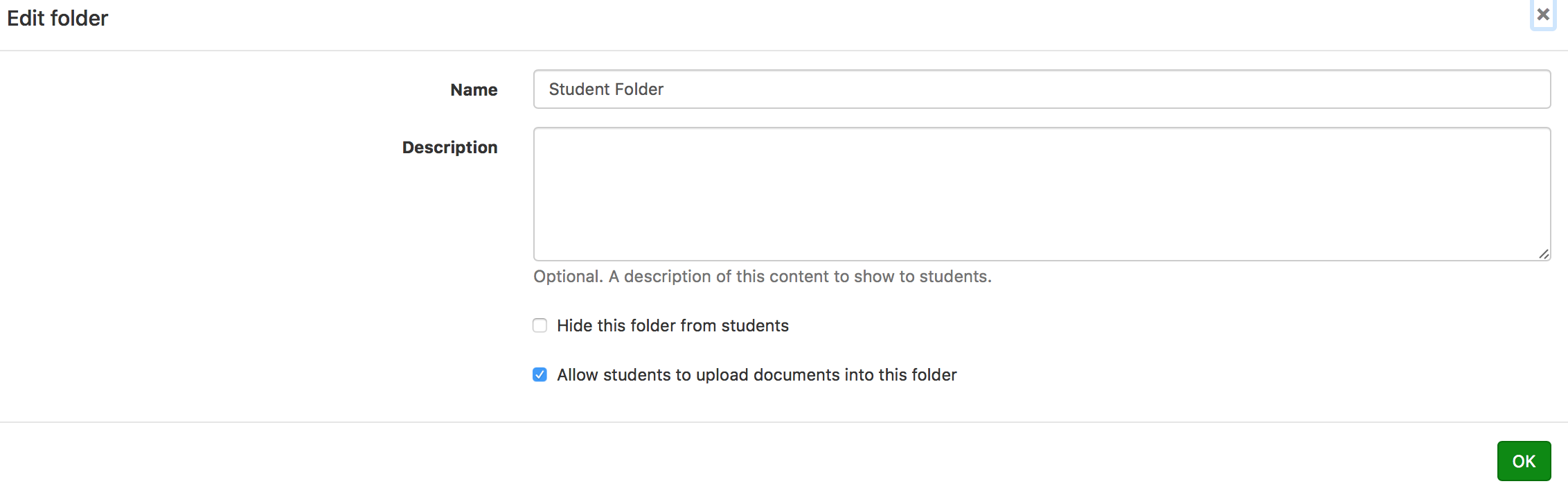
Task: Click the word 'Student' in Name field
Action: click(578, 89)
